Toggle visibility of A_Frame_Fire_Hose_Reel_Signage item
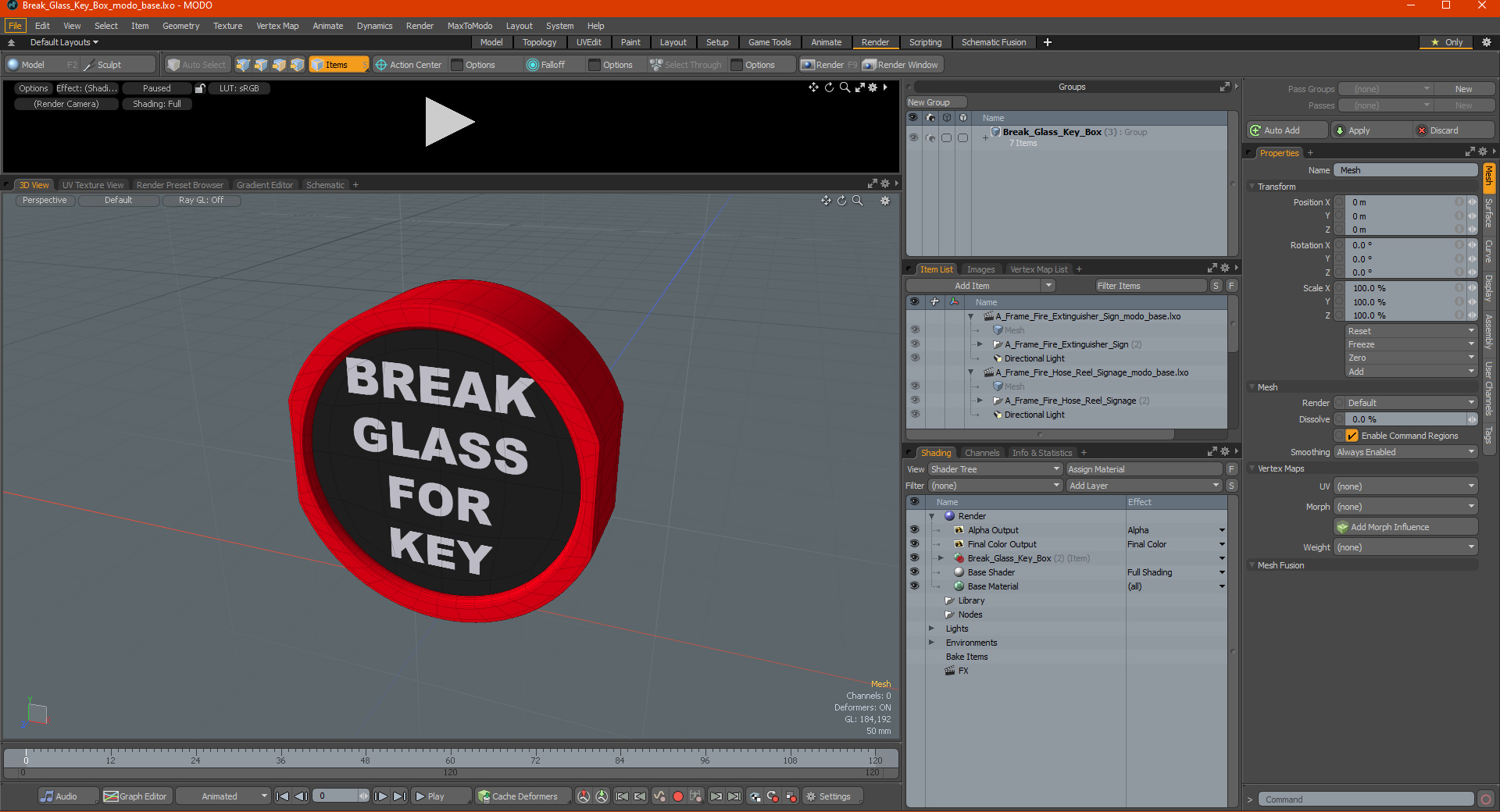The width and height of the screenshot is (1500, 812). pyautogui.click(x=915, y=401)
